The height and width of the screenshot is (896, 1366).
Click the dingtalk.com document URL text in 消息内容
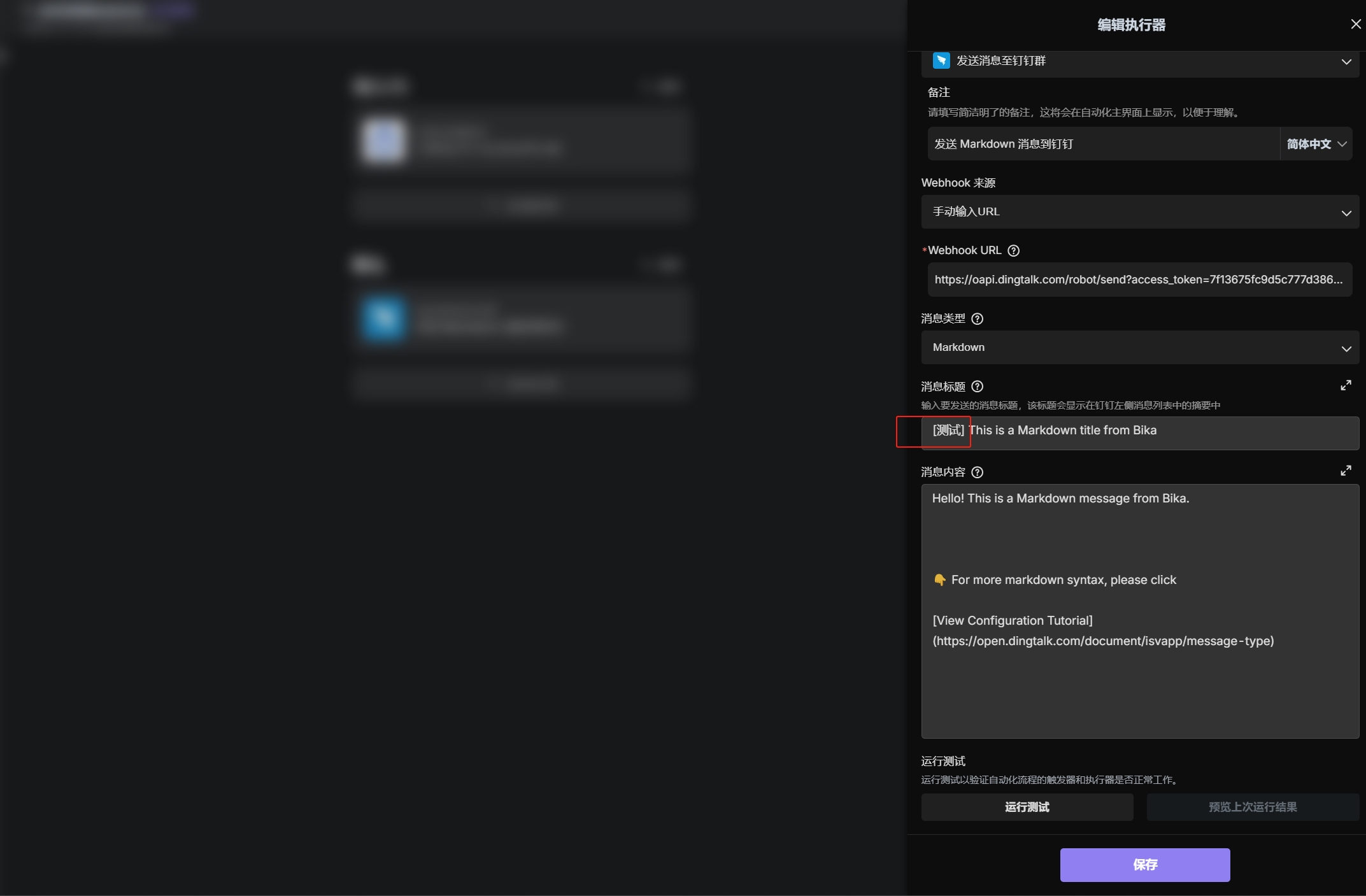[x=1104, y=641]
